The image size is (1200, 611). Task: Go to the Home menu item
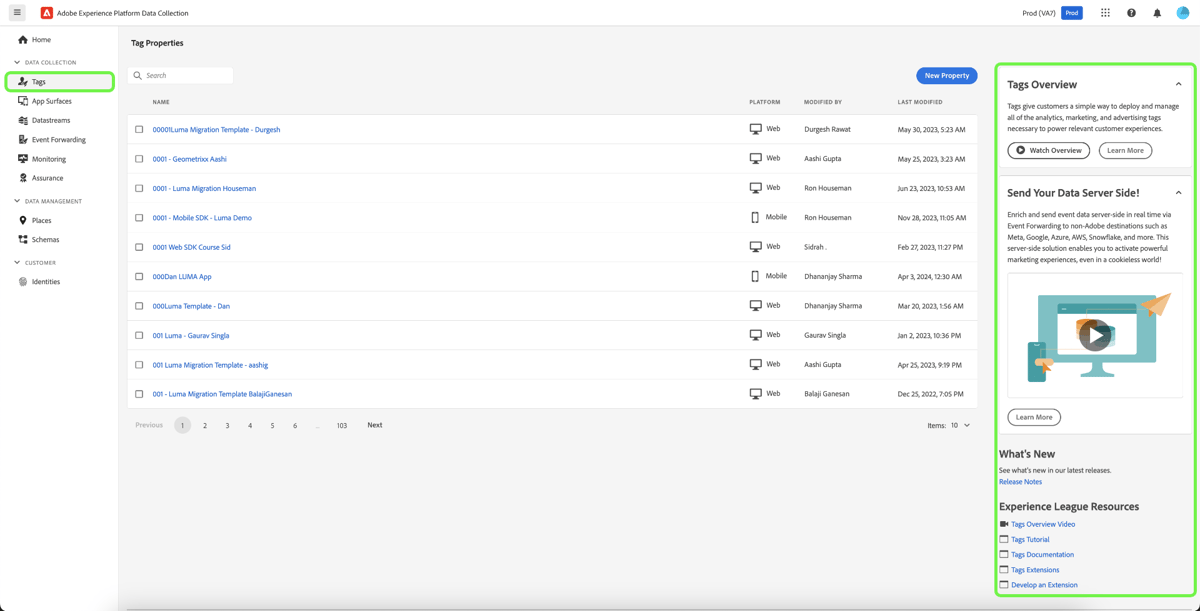click(x=38, y=39)
